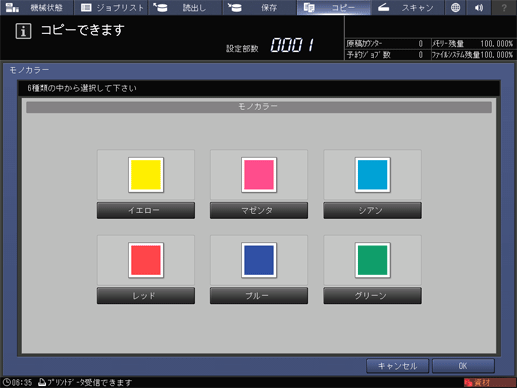Click the モノカラー gray header bar
The height and width of the screenshot is (388, 517).
(x=259, y=107)
